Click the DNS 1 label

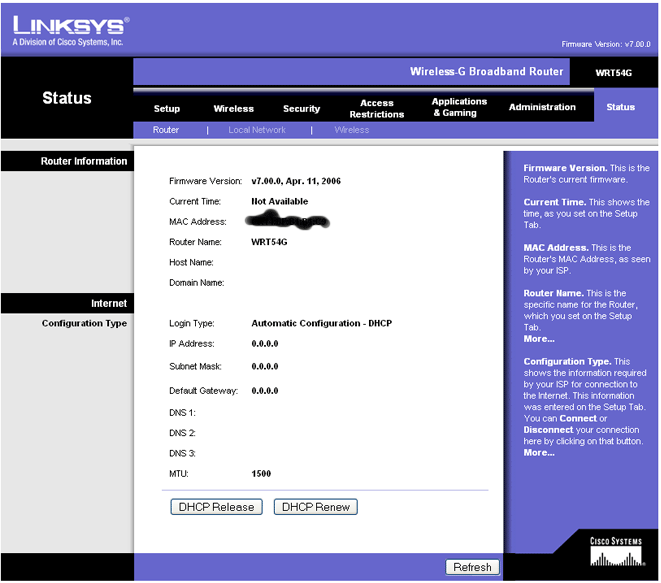click(182, 413)
